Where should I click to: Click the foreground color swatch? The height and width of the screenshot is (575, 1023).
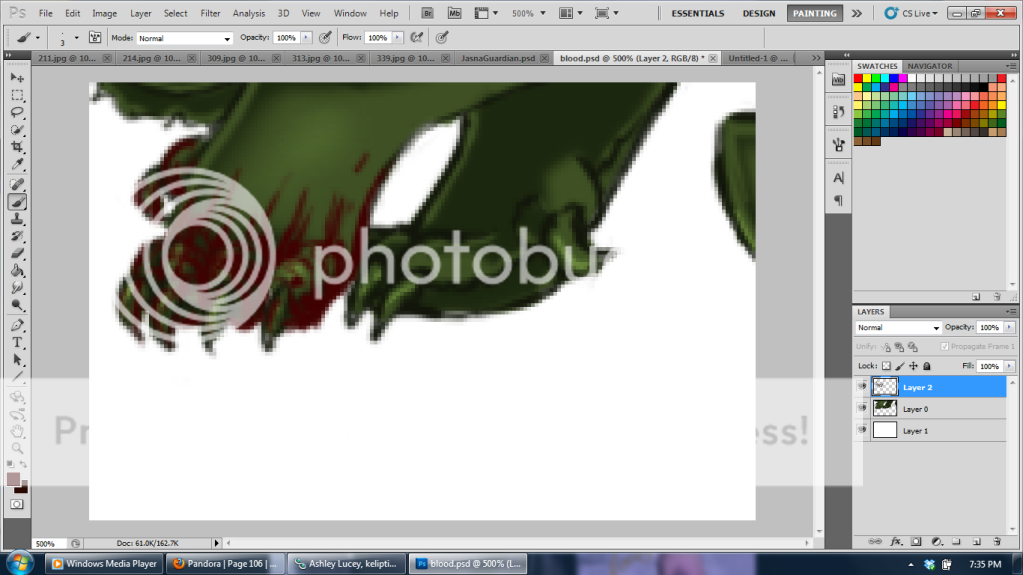[x=14, y=480]
